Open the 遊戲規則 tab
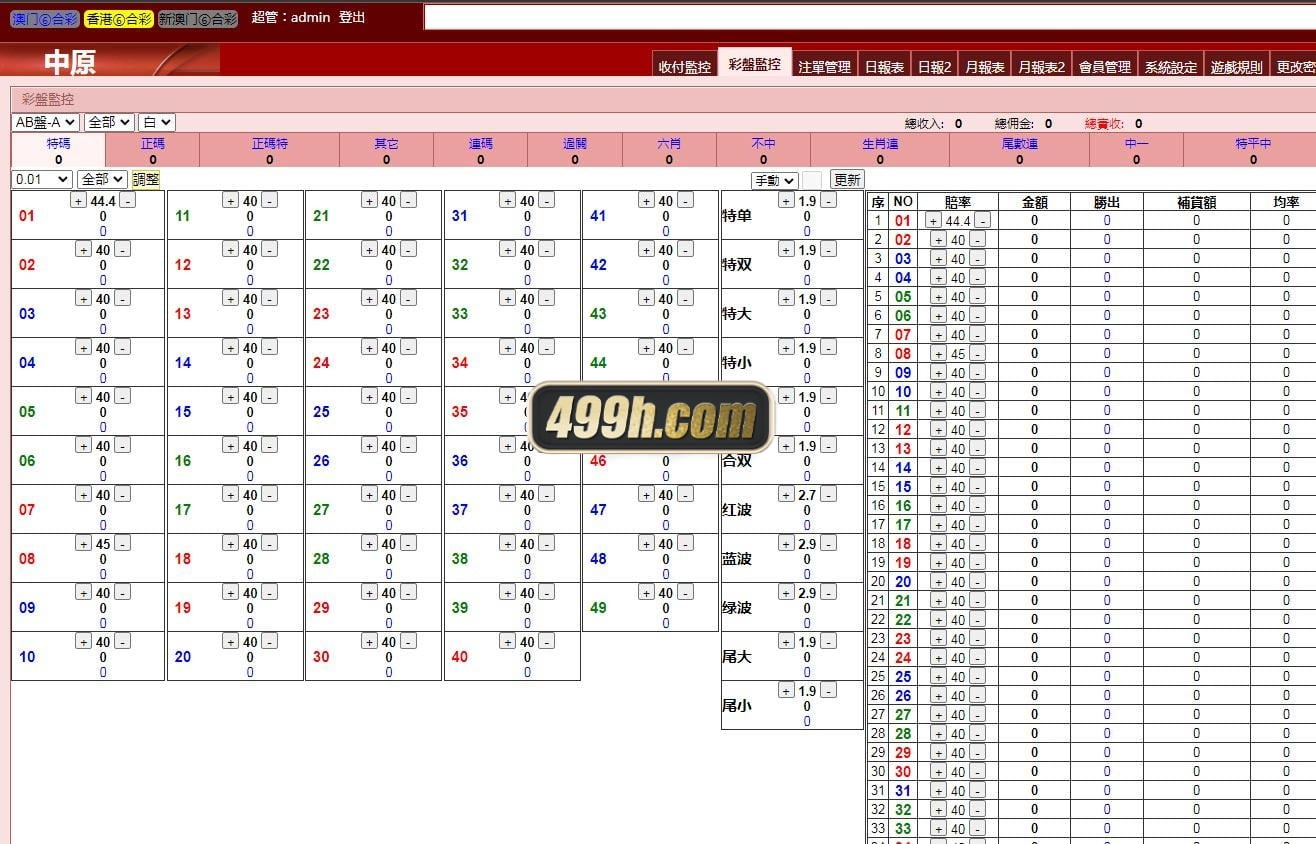Screen dimensions: 1316x844 click(1237, 66)
